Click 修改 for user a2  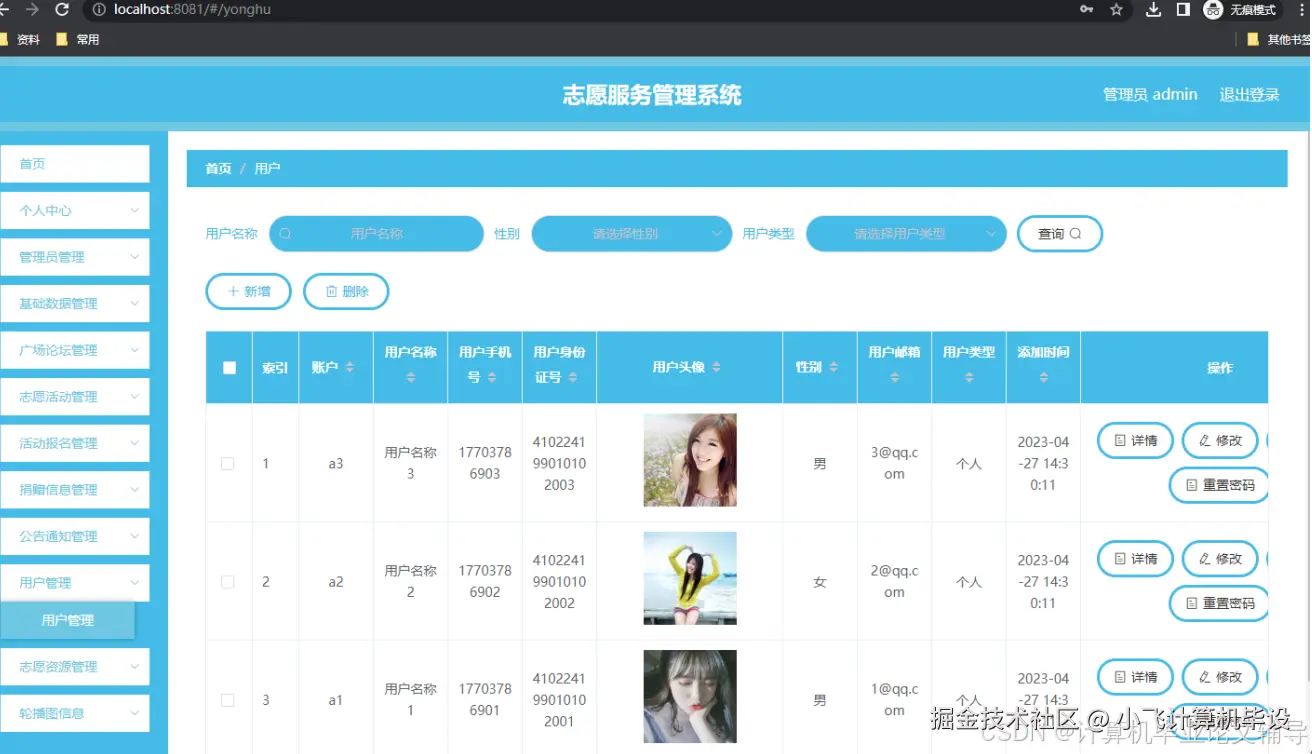(1220, 559)
